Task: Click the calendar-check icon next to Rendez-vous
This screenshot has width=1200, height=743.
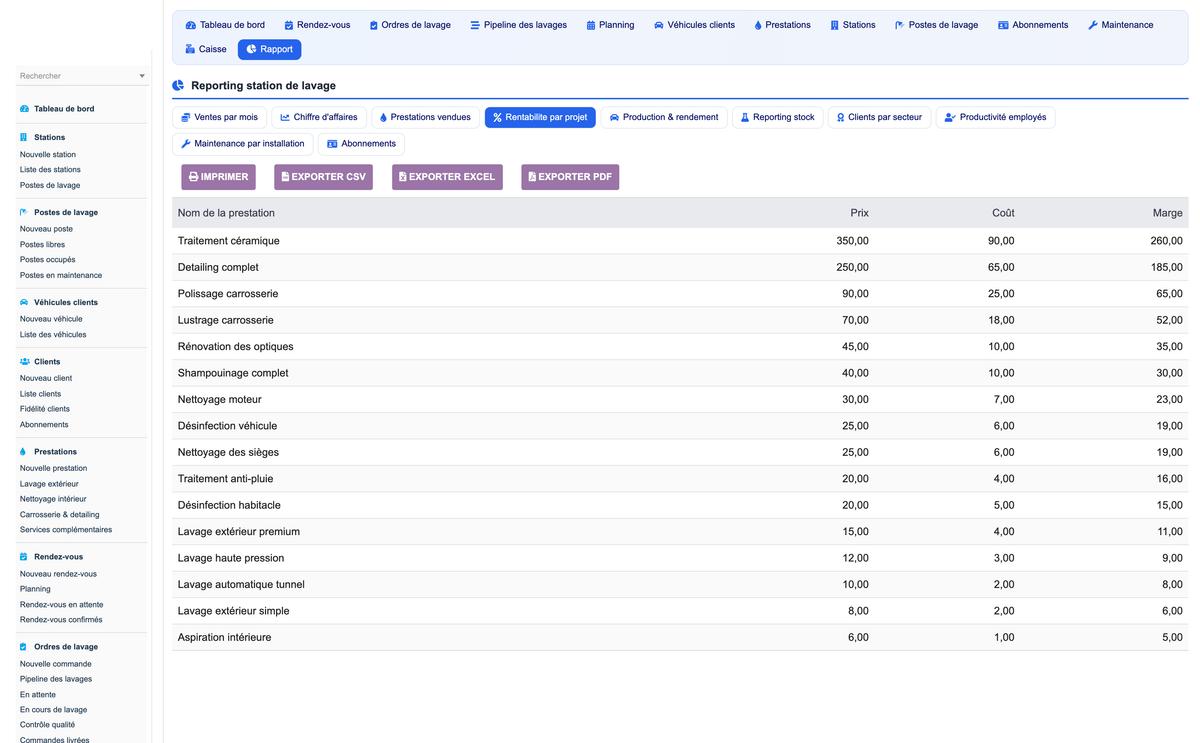Action: tap(289, 25)
